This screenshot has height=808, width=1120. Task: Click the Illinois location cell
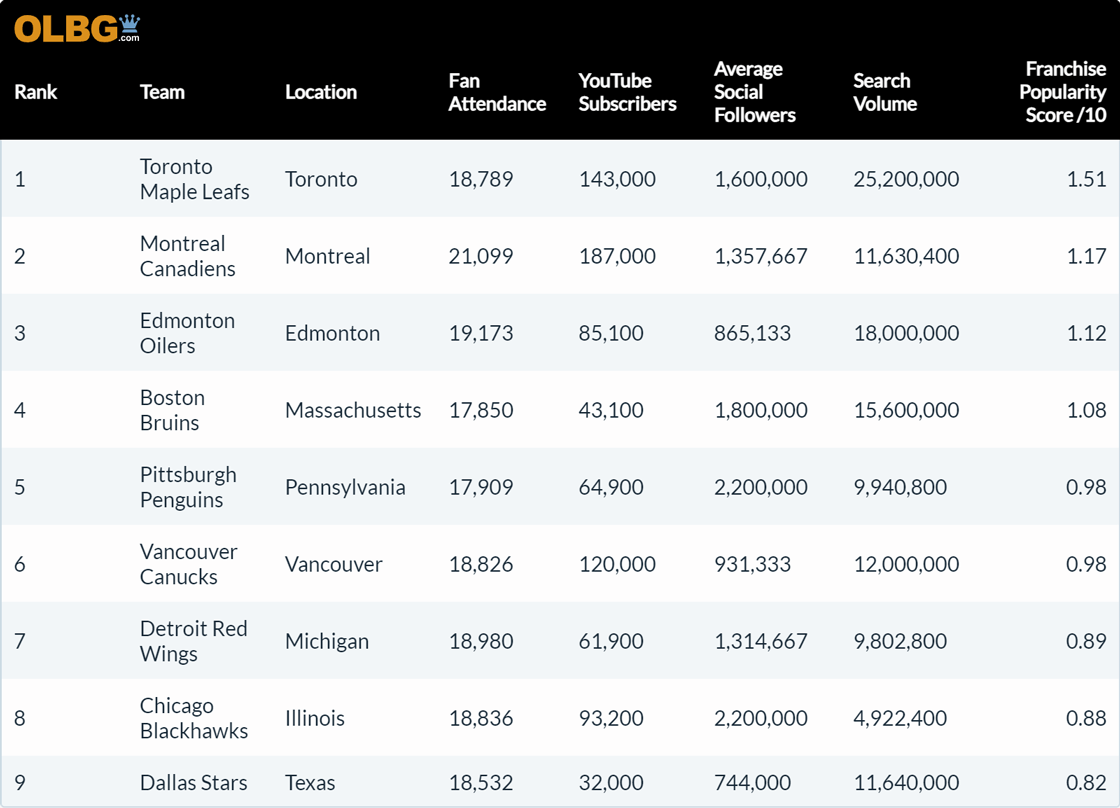point(315,718)
